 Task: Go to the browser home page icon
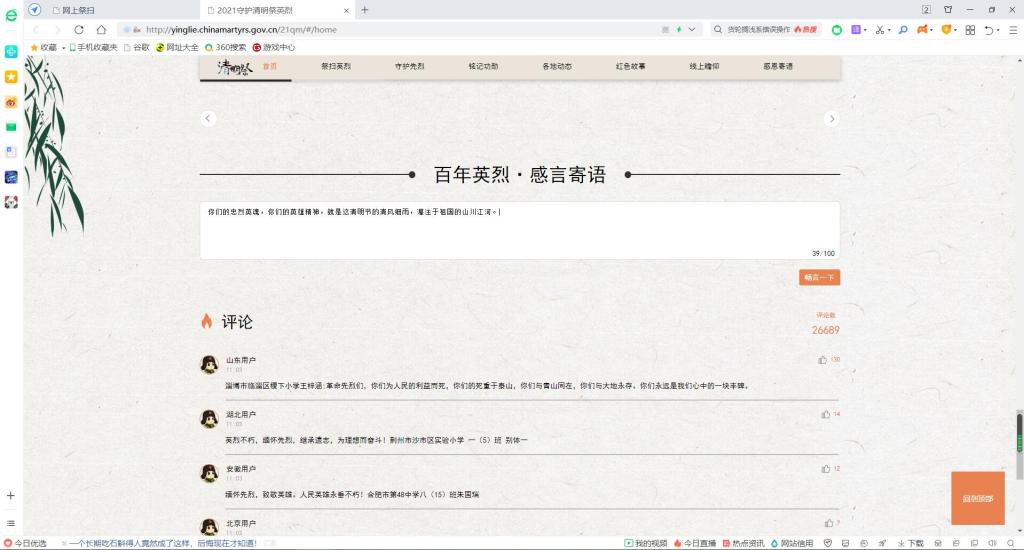[101, 29]
